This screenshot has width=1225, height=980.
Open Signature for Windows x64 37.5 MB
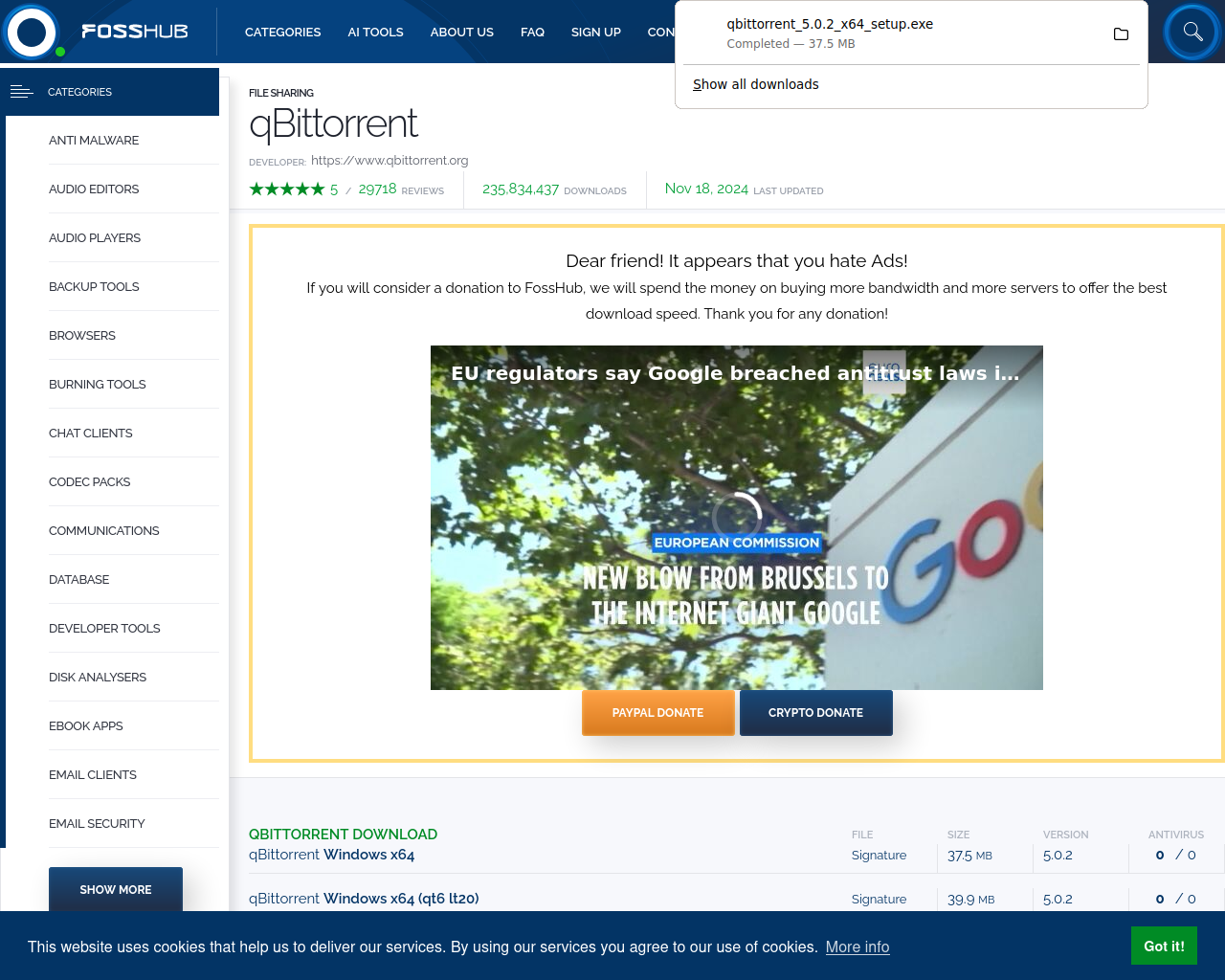pyautogui.click(x=879, y=855)
